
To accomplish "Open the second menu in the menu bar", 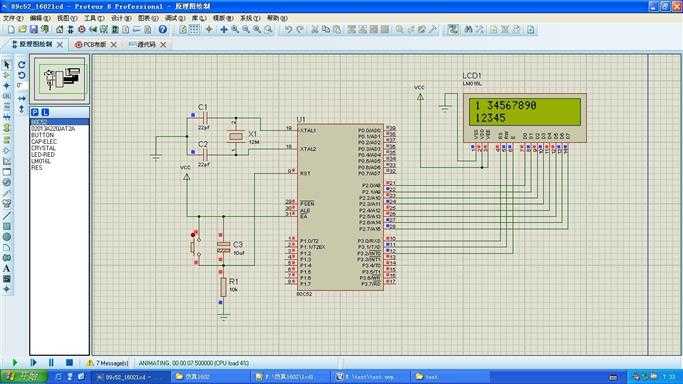I will [40, 18].
